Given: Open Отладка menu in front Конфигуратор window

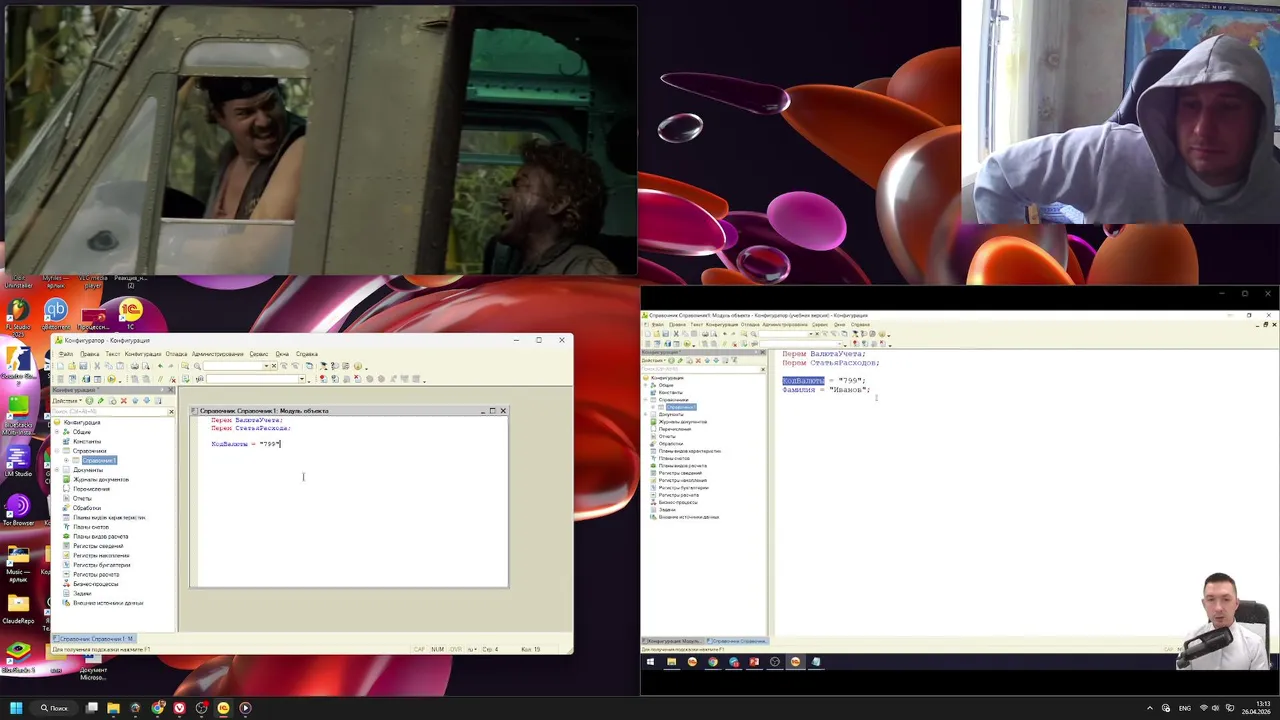Looking at the screenshot, I should pyautogui.click(x=176, y=354).
